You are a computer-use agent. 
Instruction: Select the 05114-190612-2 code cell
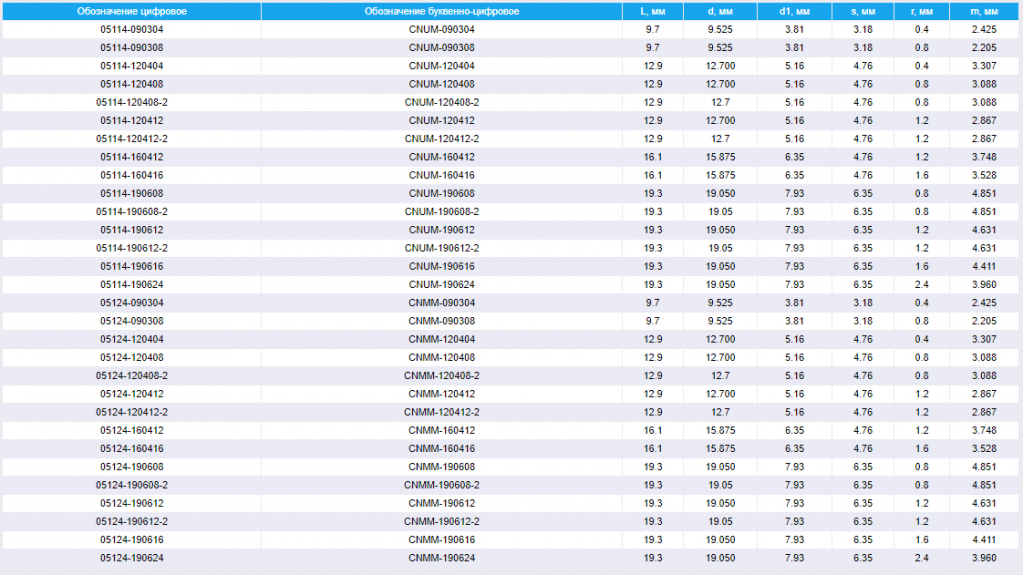pyautogui.click(x=132, y=248)
